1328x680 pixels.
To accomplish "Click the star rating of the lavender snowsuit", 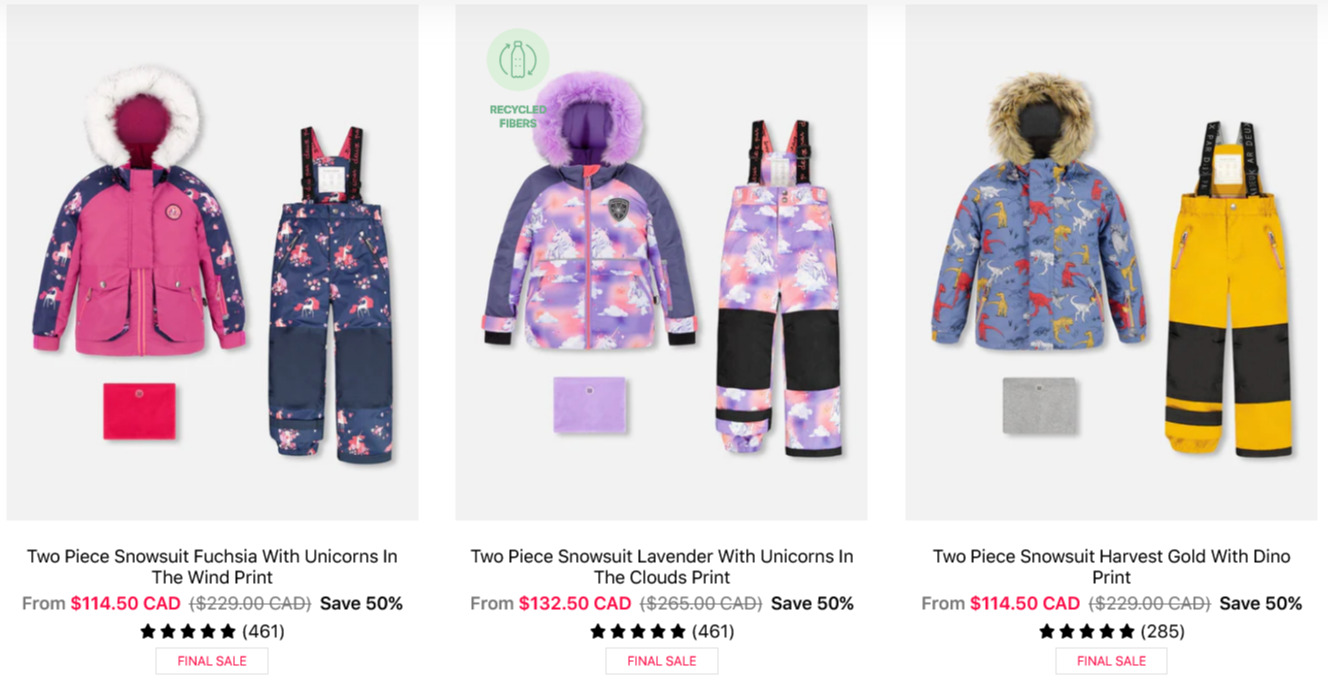I will pyautogui.click(x=638, y=632).
